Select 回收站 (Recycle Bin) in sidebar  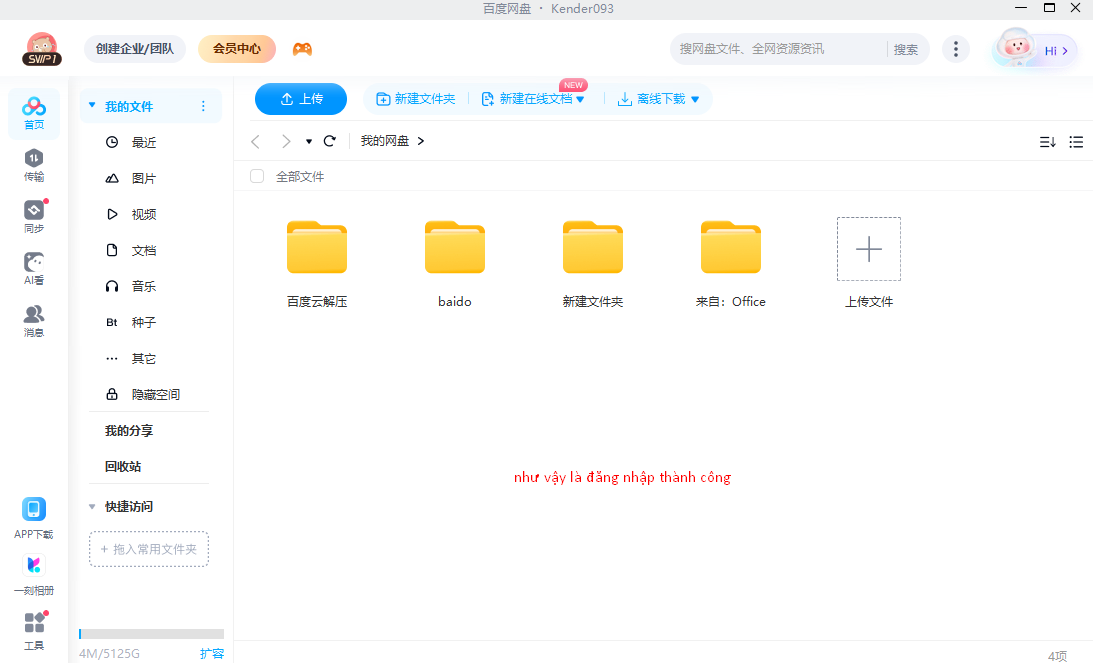[123, 466]
